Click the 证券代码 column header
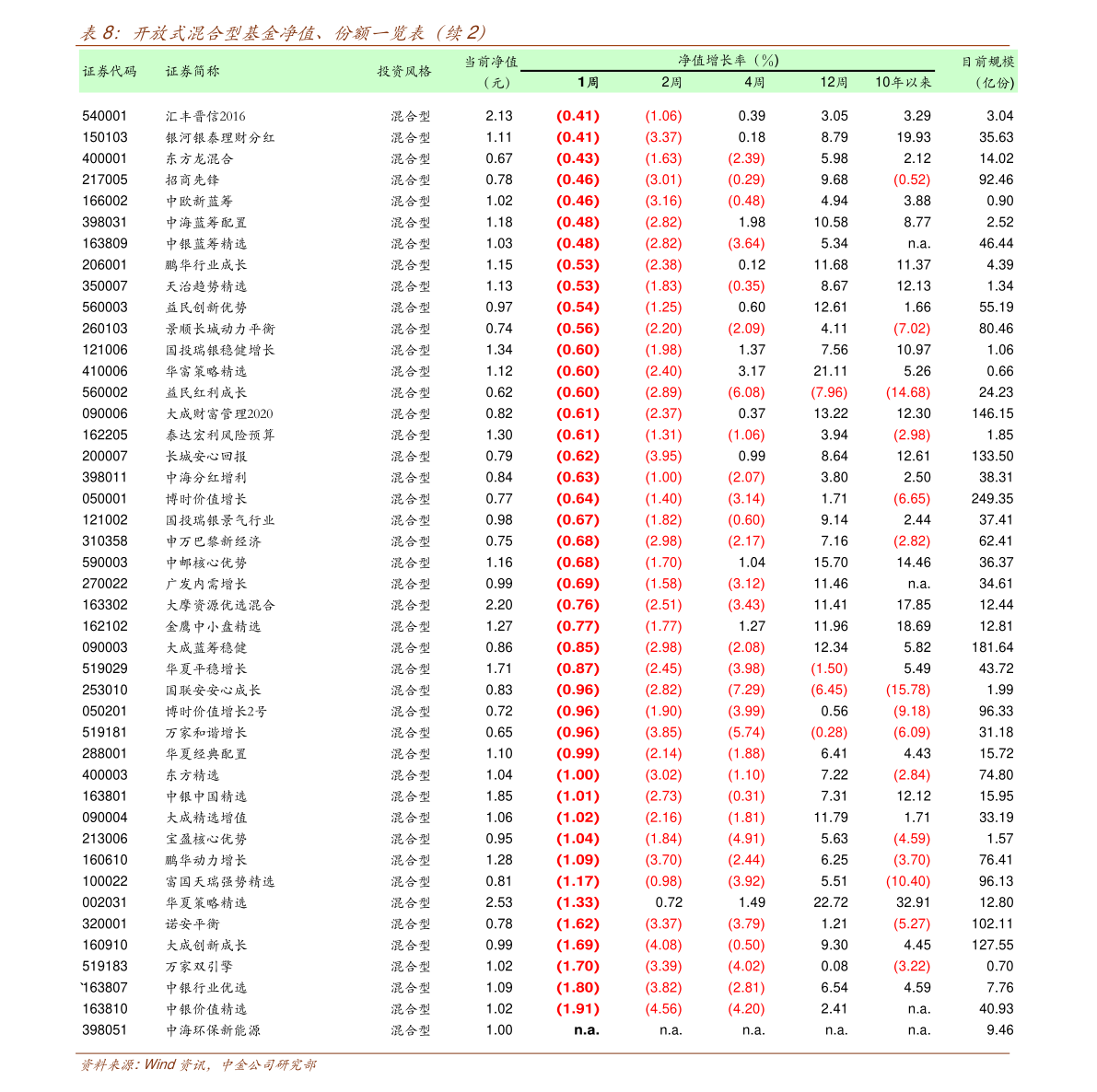1097x1092 pixels. pyautogui.click(x=109, y=71)
